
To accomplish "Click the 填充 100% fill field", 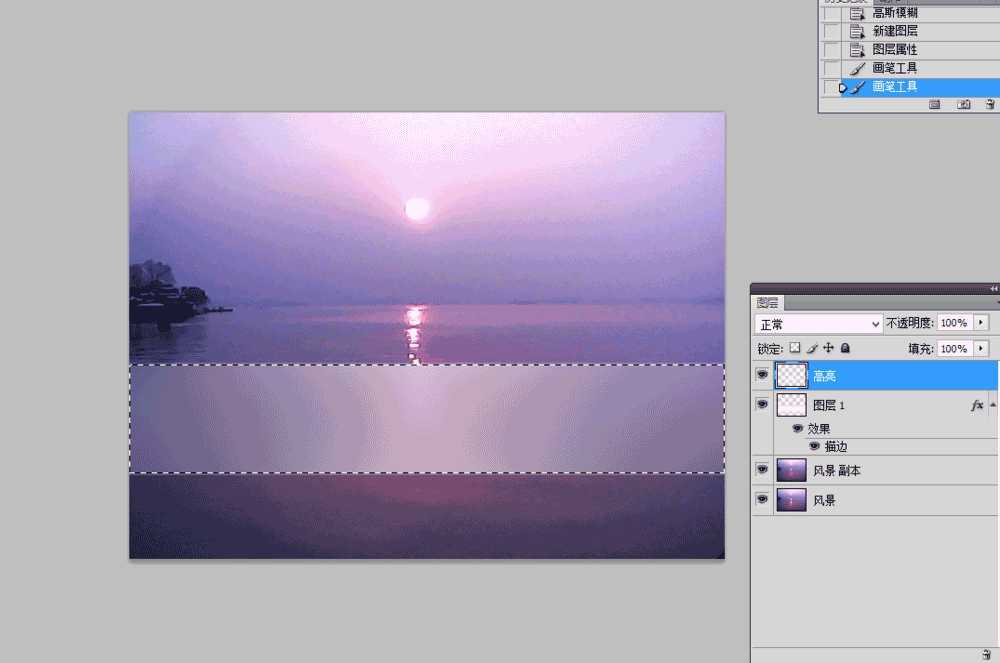I will tap(954, 348).
